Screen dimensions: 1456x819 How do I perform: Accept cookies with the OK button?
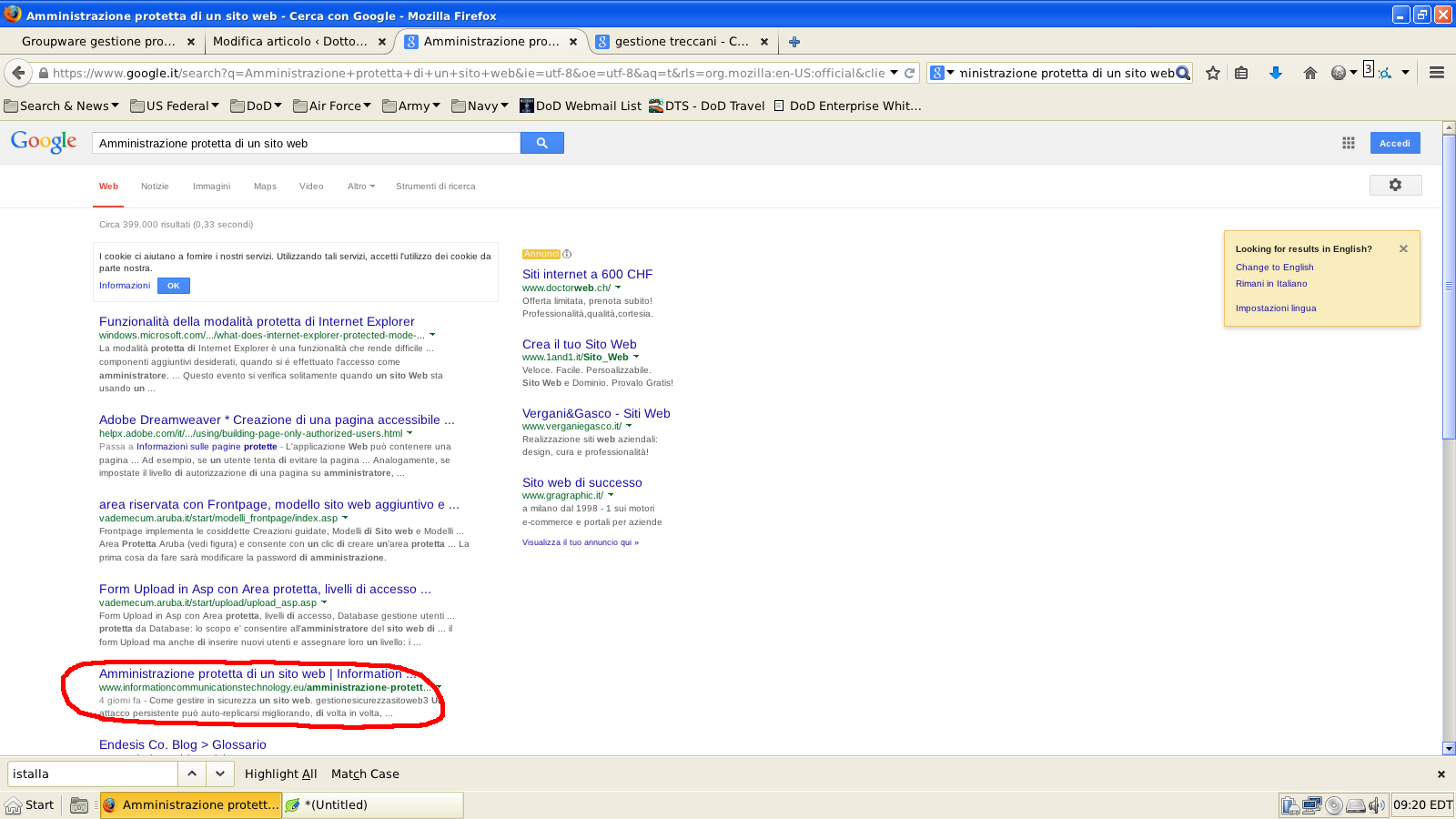point(173,286)
